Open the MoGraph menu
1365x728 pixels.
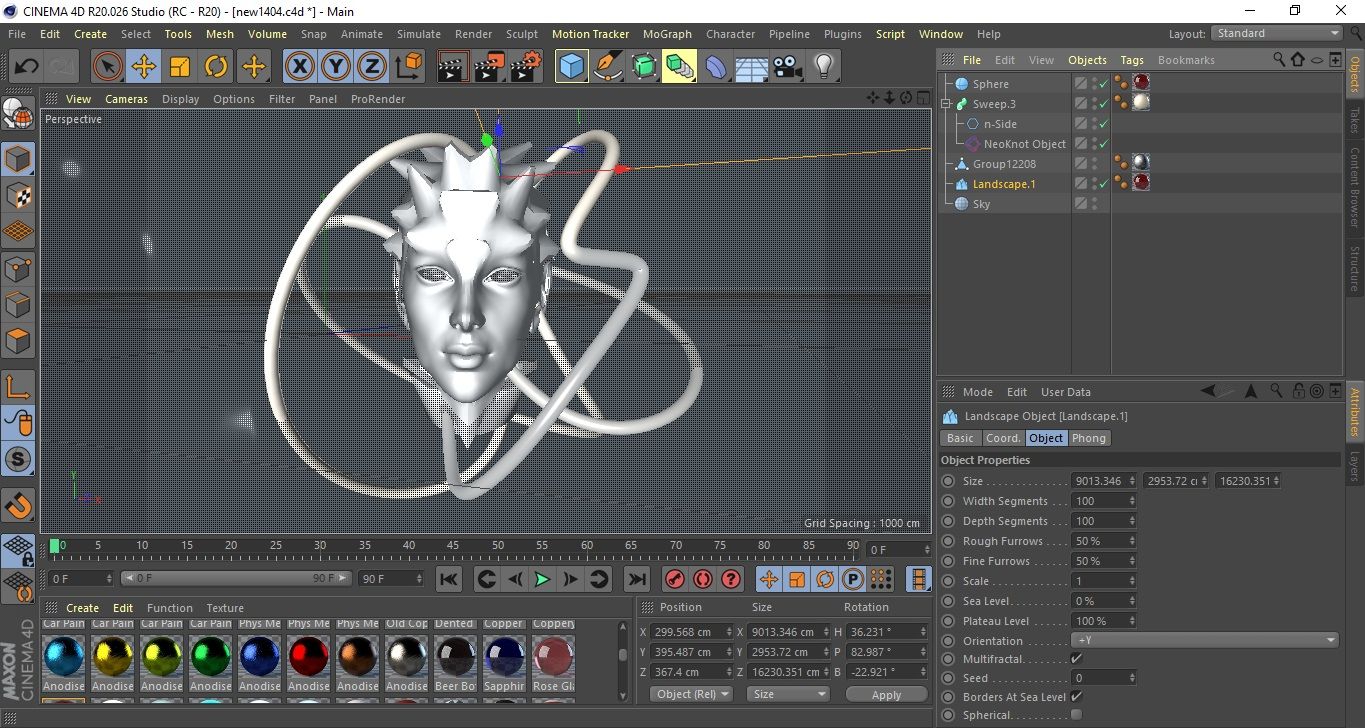667,34
